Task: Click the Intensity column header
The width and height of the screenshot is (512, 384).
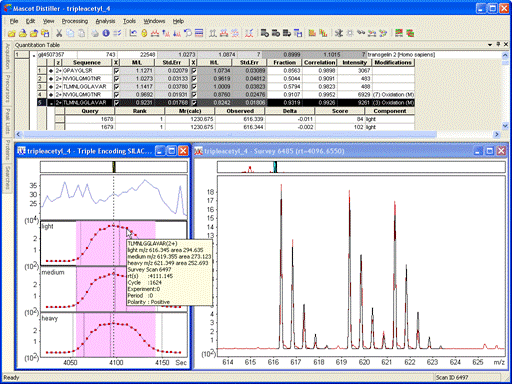Action: coord(355,63)
